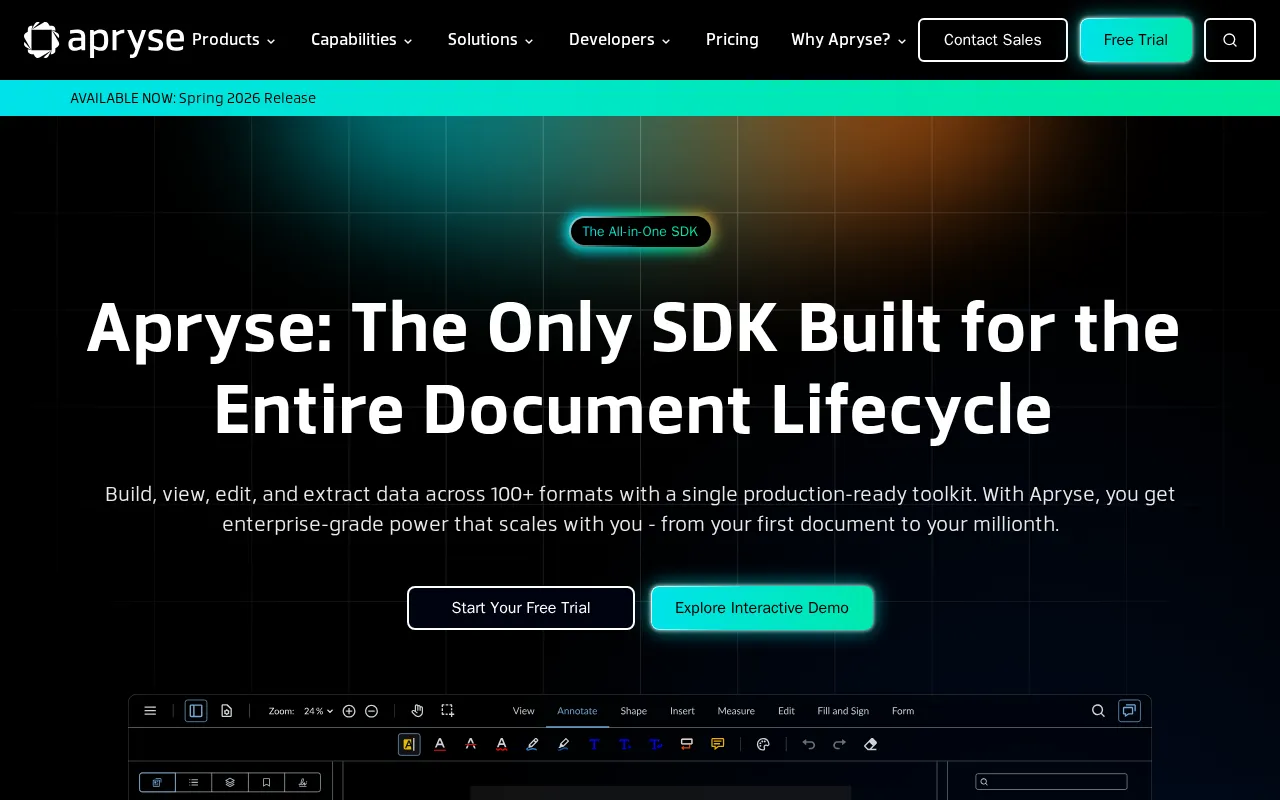Show the layers panel tab
Viewport: 1280px width, 800px height.
(230, 782)
